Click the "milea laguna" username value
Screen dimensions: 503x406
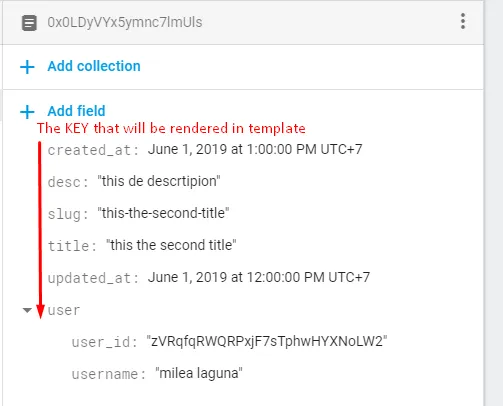199,373
